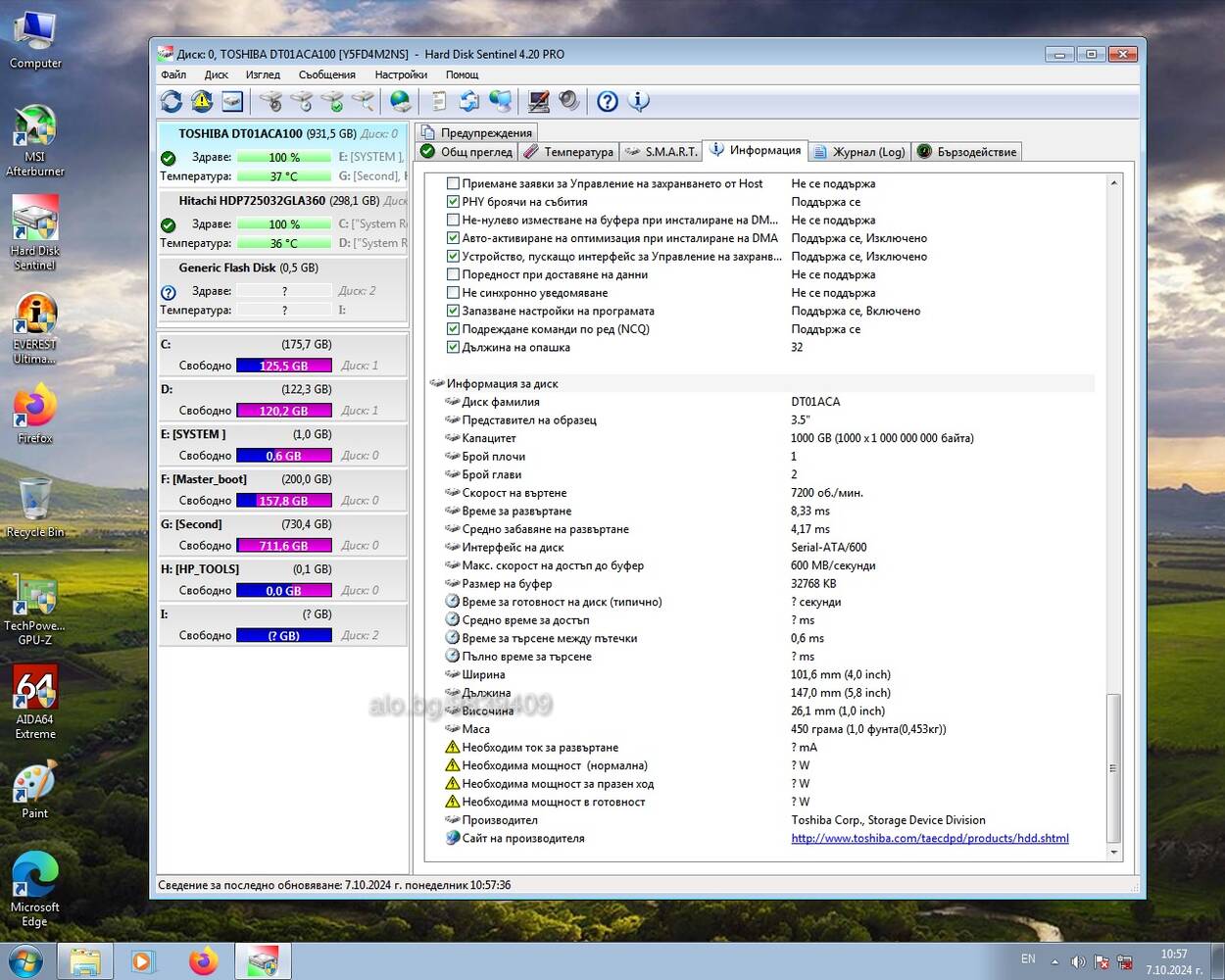Screen dimensions: 1225x980
Task: Click the information panel vertical scrollbar thumb
Action: [x=1113, y=768]
